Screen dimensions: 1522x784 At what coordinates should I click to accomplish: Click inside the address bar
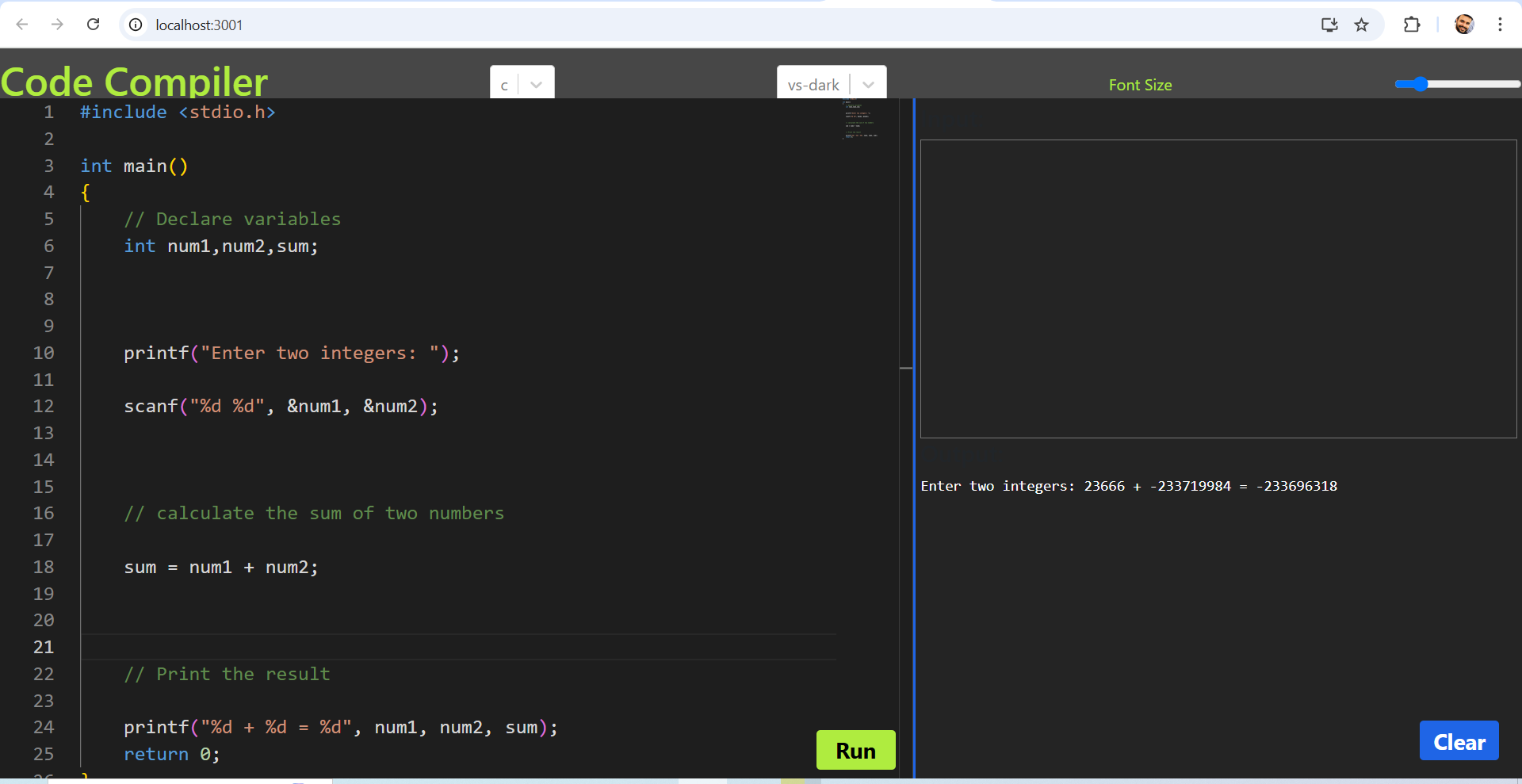(x=396, y=25)
